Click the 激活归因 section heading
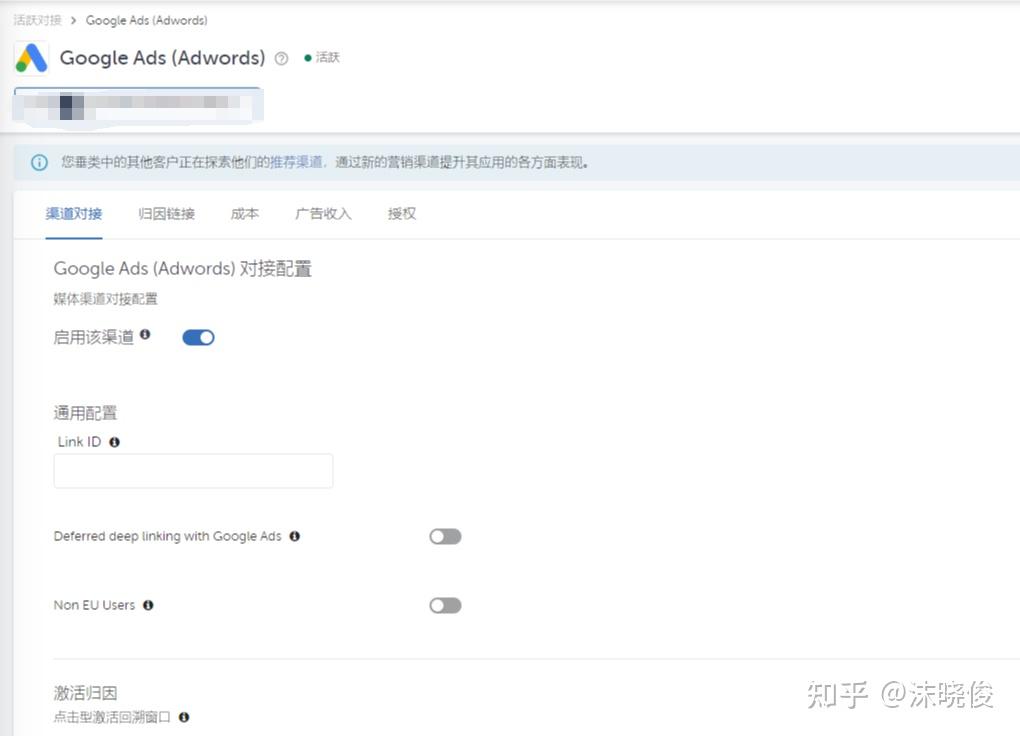Screen dimensions: 1020x736 tap(85, 693)
